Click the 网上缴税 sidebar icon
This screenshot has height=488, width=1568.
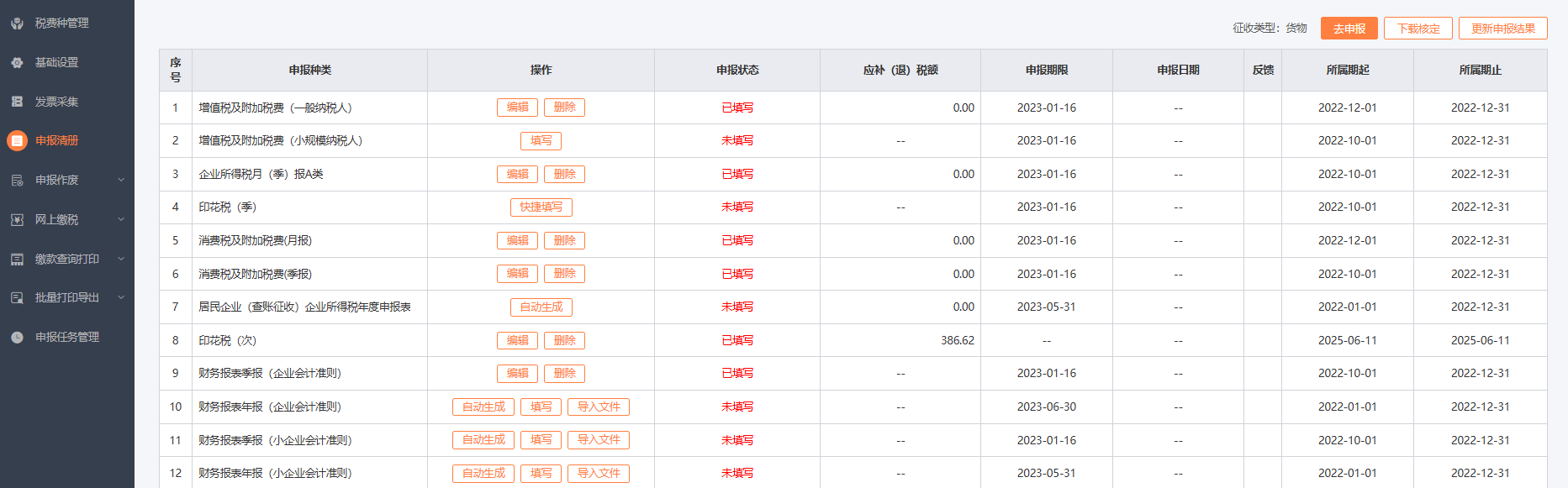(x=17, y=220)
